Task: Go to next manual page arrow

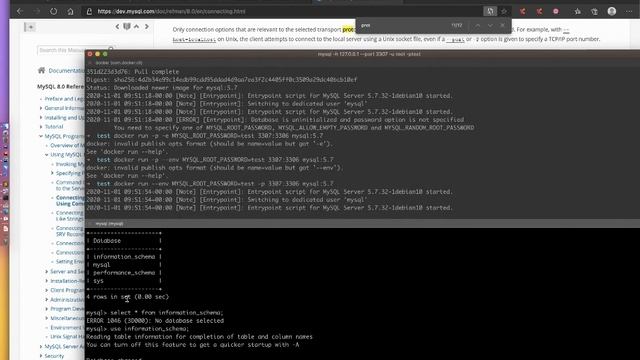Action: pyautogui.click(x=147, y=27)
